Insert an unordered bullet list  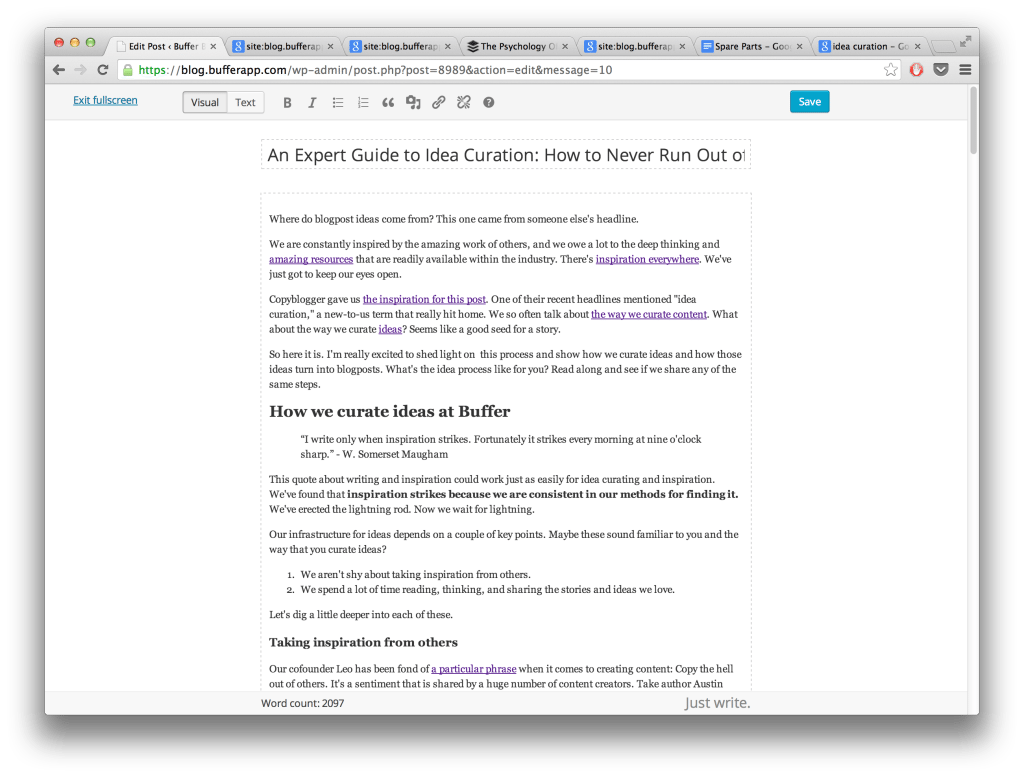coord(337,101)
